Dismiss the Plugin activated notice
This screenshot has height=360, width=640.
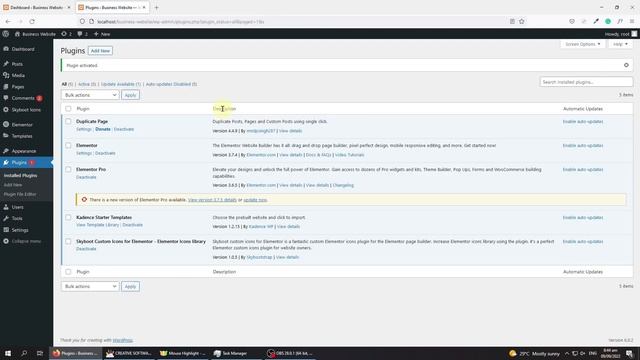pyautogui.click(x=626, y=65)
